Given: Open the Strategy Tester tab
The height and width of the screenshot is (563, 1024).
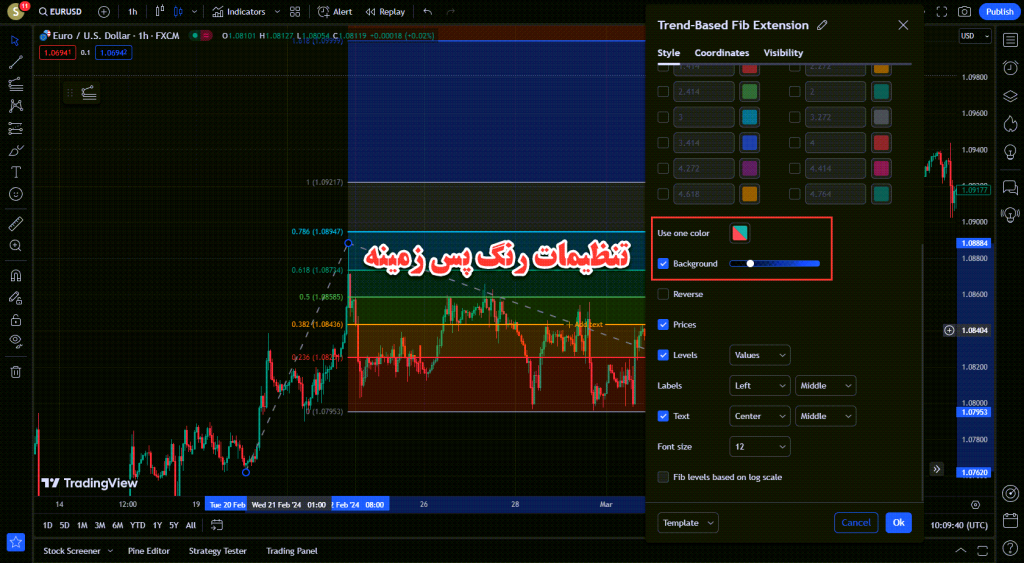Looking at the screenshot, I should coord(217,551).
